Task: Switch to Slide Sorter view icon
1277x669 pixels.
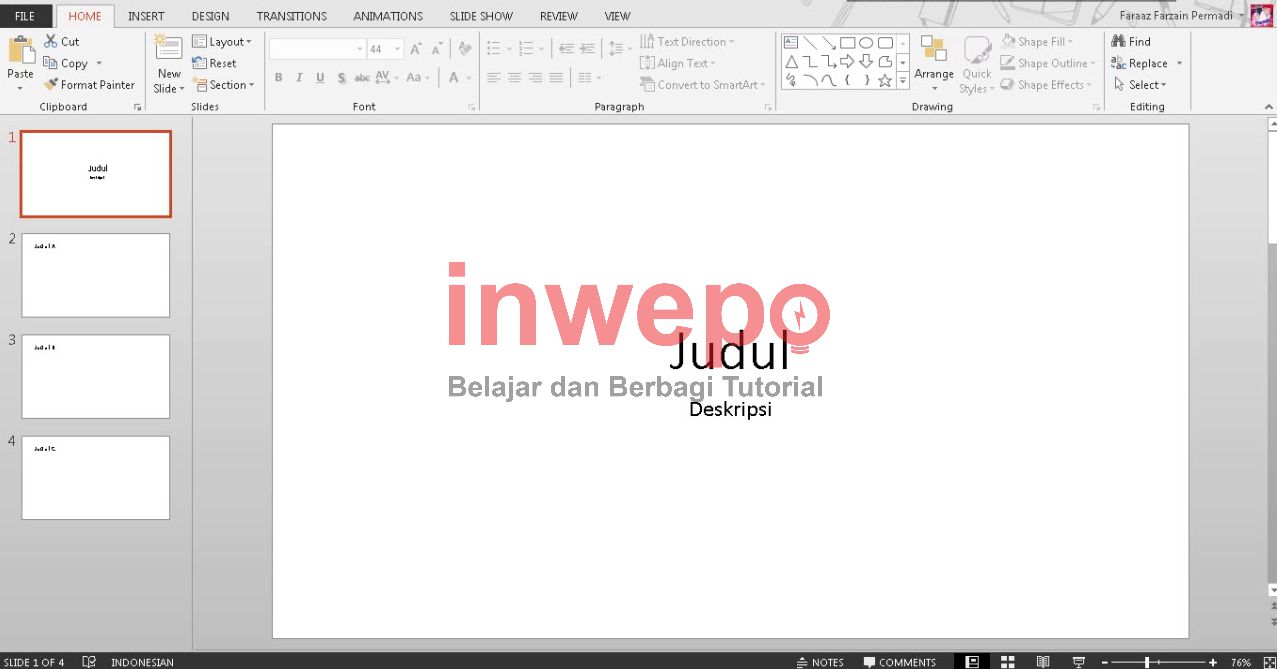Action: tap(1008, 662)
